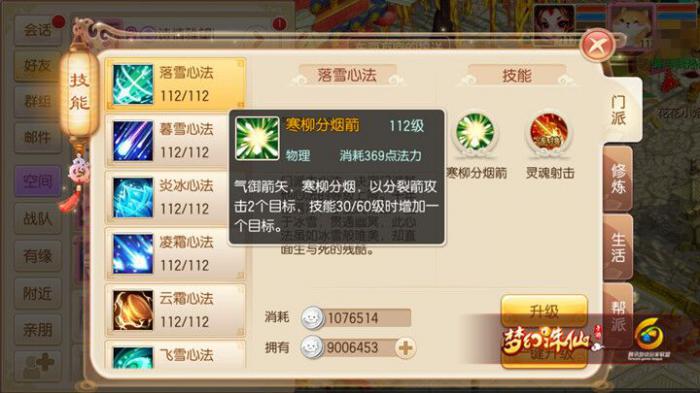700x393 pixels.
Task: Select the 云霜心法 drum icon
Action: click(133, 310)
